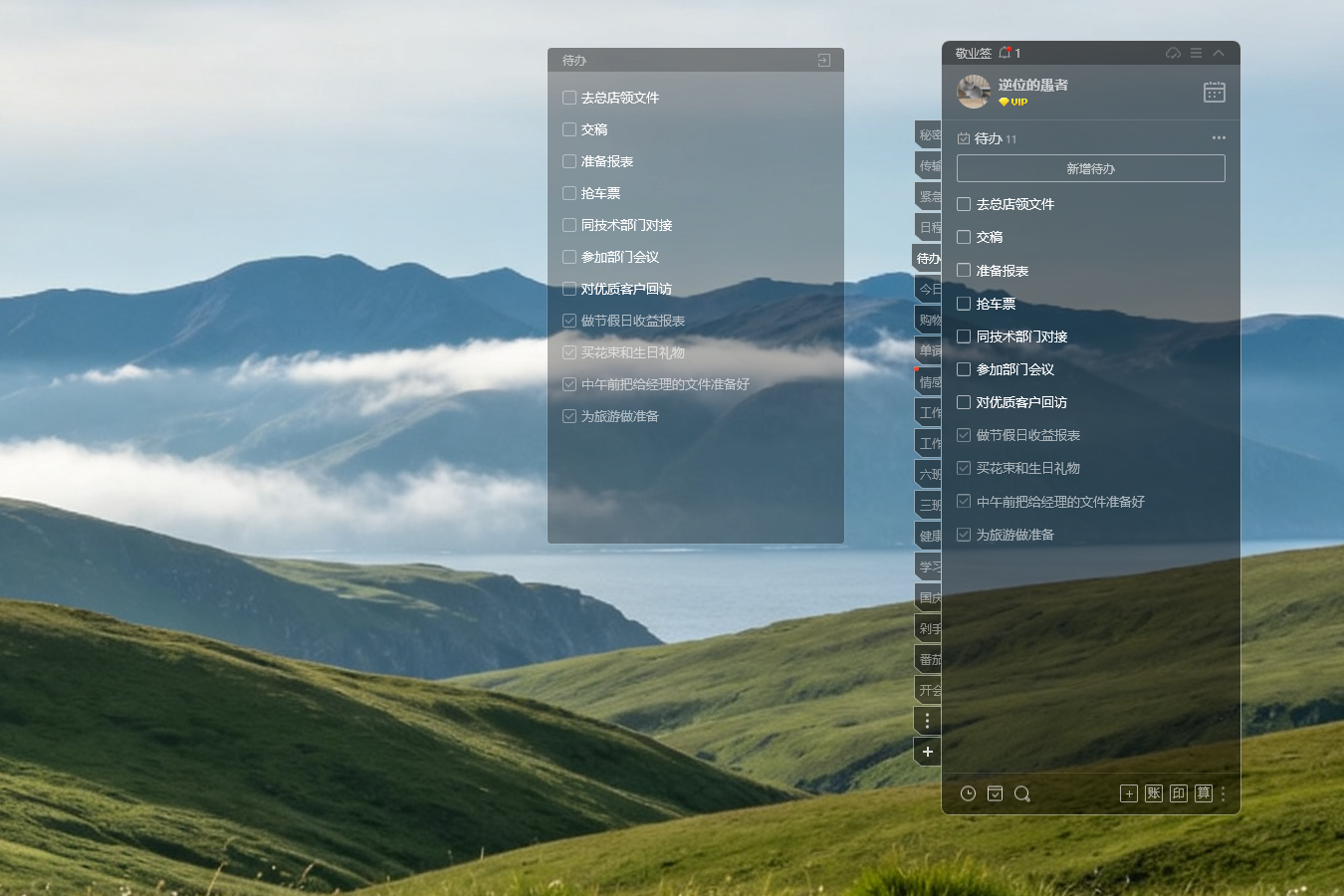Open the 番茄 sidebar tab
This screenshot has height=896, width=1344.
click(929, 660)
